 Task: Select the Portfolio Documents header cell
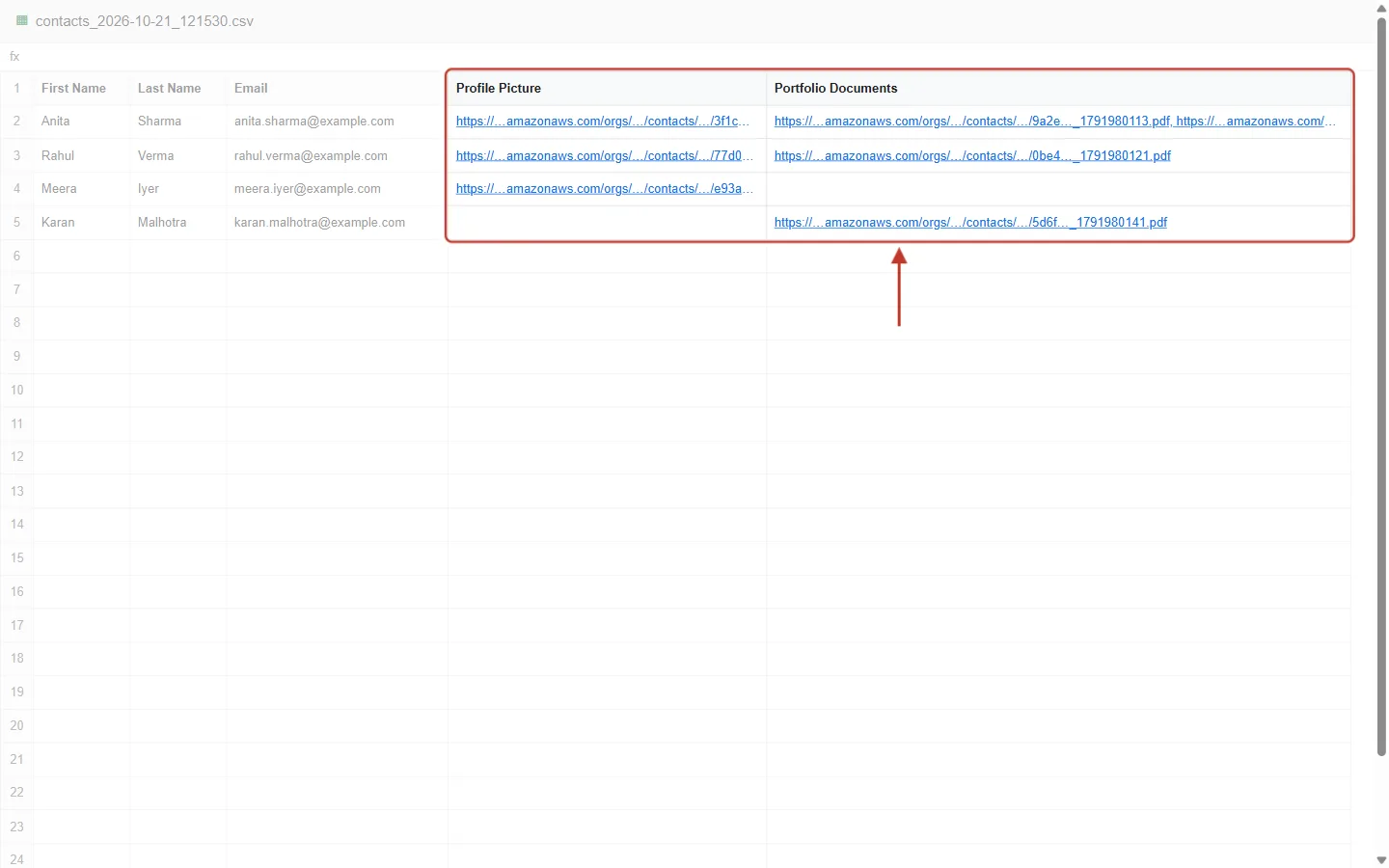coord(1058,88)
